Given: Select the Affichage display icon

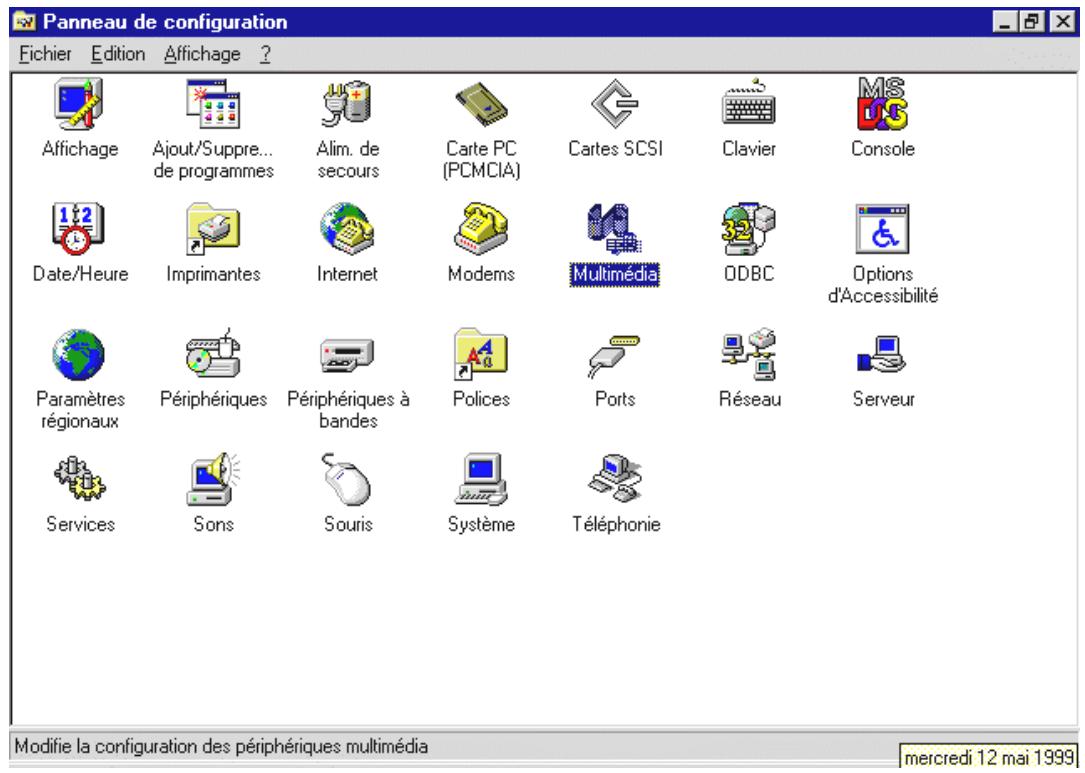Looking at the screenshot, I should (x=79, y=104).
